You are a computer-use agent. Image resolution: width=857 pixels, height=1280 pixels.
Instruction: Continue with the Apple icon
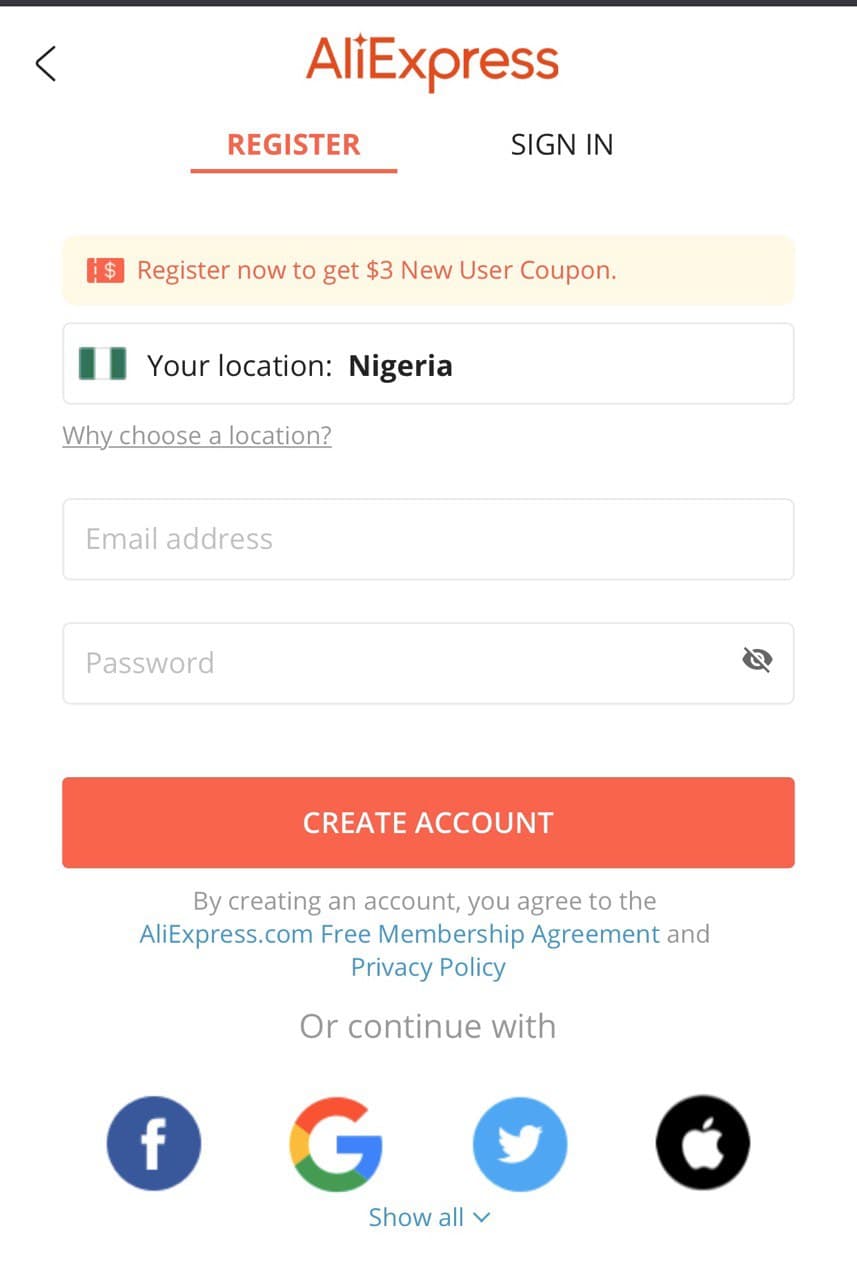pyautogui.click(x=703, y=1144)
